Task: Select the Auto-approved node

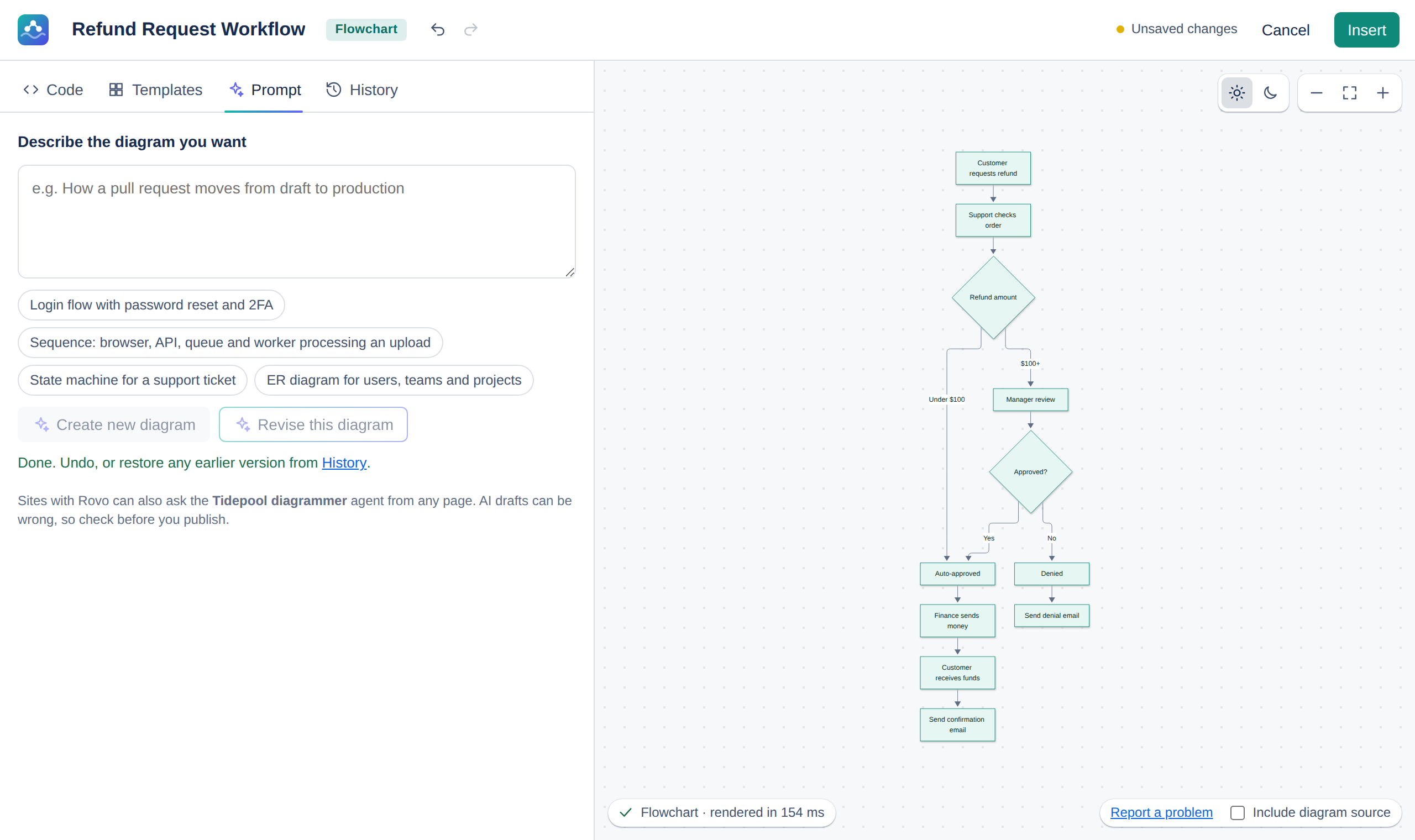Action: pyautogui.click(x=957, y=574)
